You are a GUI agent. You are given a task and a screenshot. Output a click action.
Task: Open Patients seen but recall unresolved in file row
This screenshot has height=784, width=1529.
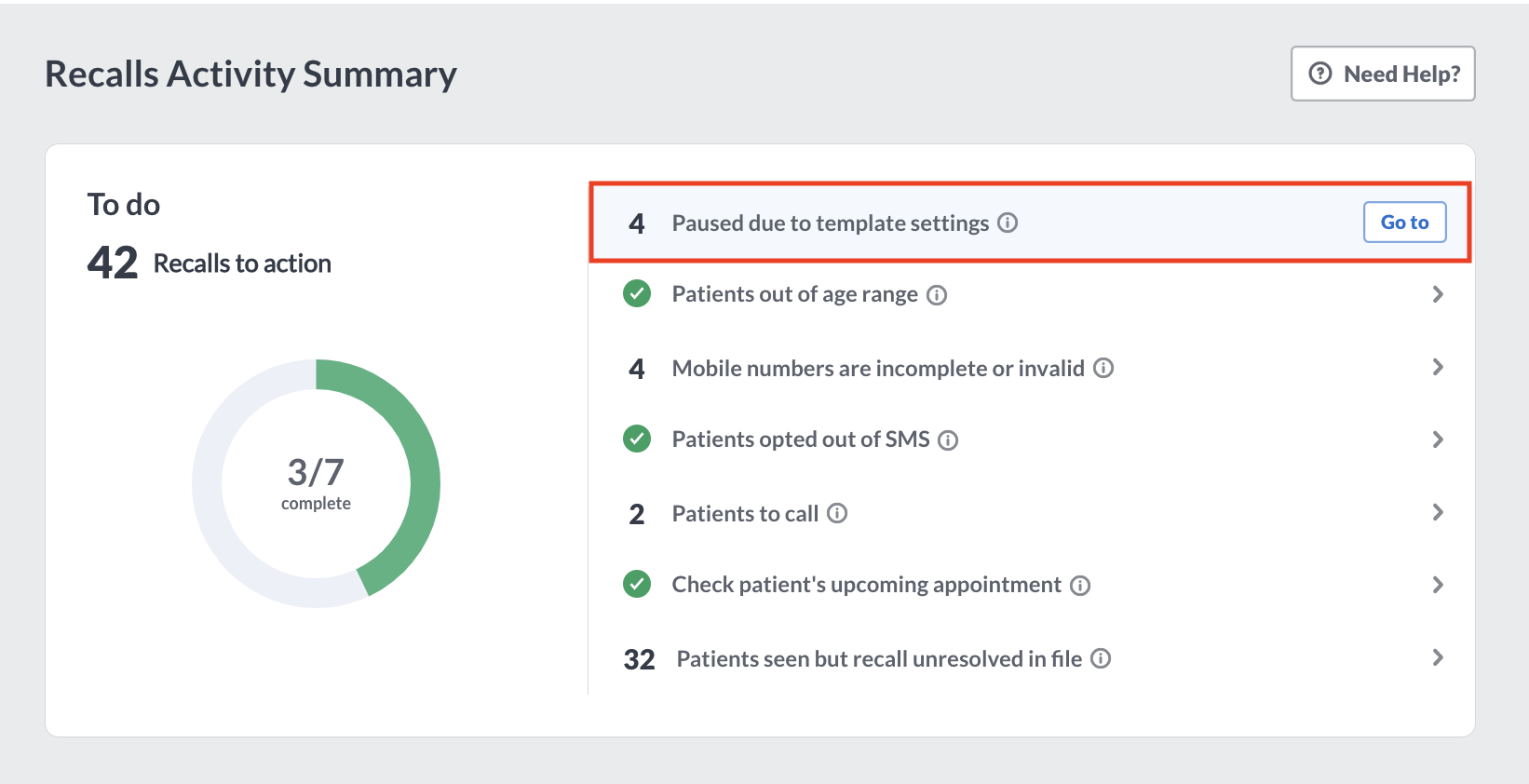tap(1032, 658)
